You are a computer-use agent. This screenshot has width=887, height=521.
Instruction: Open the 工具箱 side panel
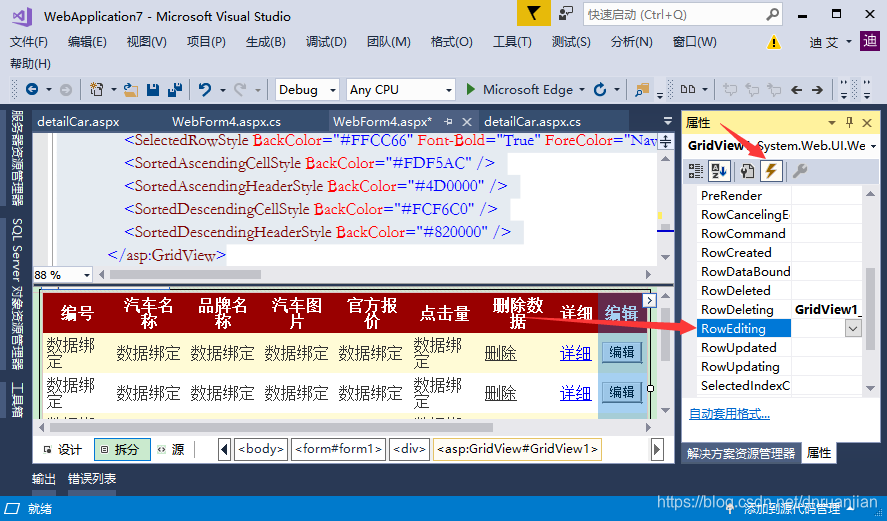click(18, 399)
